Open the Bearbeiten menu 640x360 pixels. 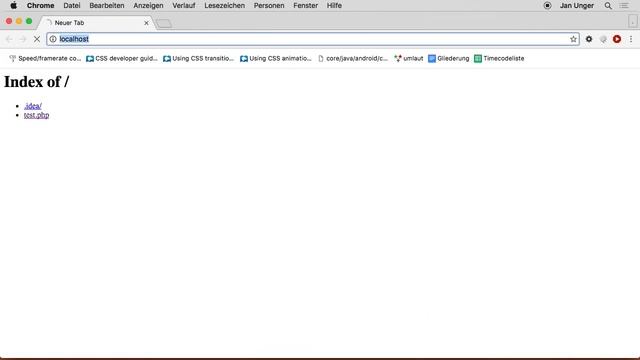tap(107, 6)
